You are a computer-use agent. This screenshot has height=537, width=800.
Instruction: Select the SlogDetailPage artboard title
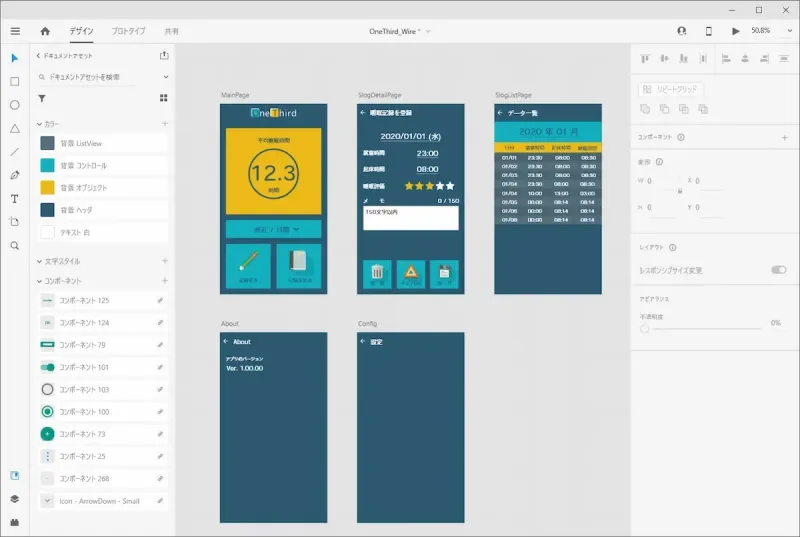point(380,95)
